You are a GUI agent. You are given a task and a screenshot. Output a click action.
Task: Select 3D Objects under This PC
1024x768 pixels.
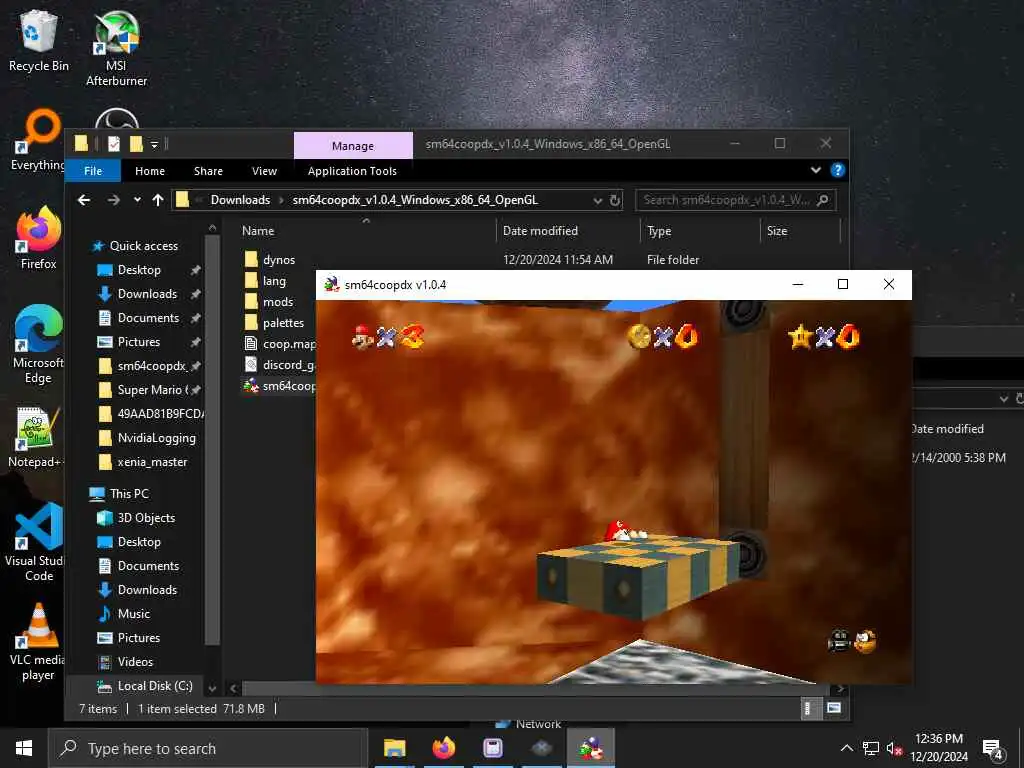[137, 518]
